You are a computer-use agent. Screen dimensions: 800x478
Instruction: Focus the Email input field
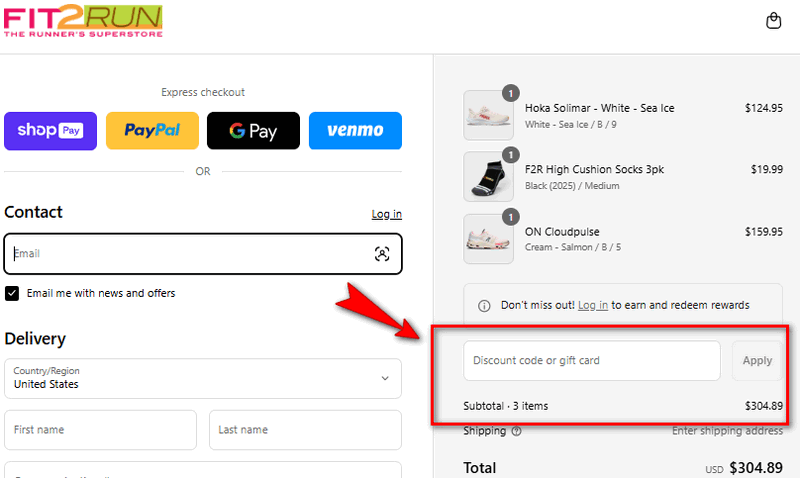(190, 254)
